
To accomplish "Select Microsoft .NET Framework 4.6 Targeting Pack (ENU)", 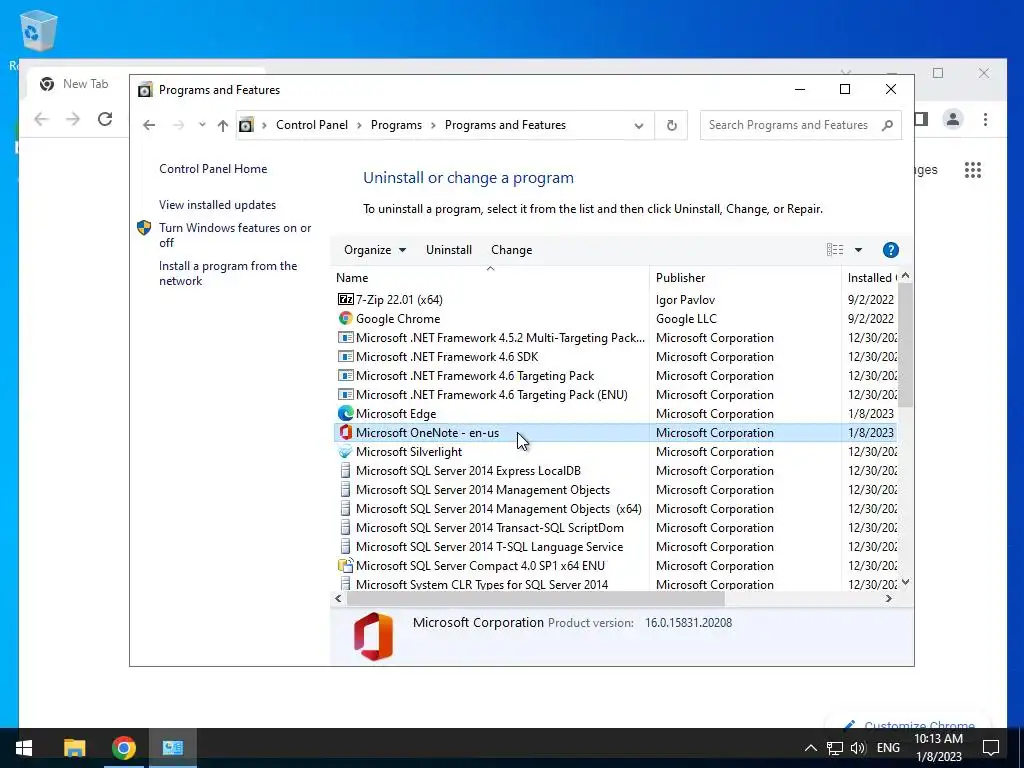I will [x=615, y=394].
